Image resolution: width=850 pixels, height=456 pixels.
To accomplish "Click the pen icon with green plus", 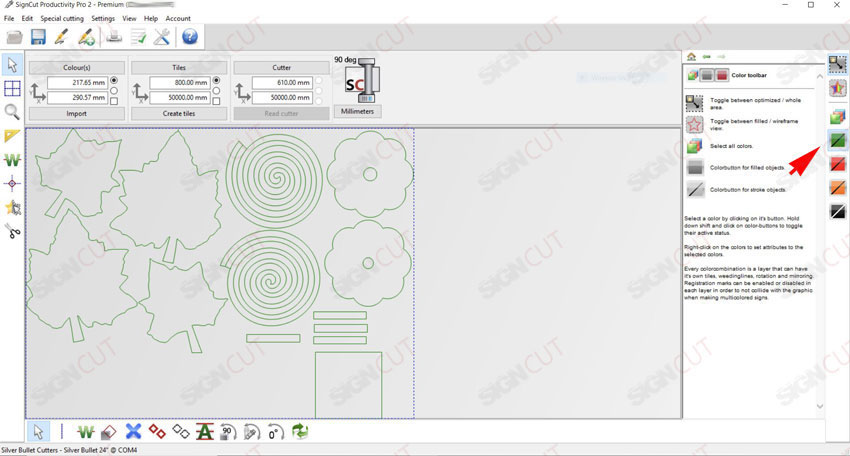I will pos(86,37).
